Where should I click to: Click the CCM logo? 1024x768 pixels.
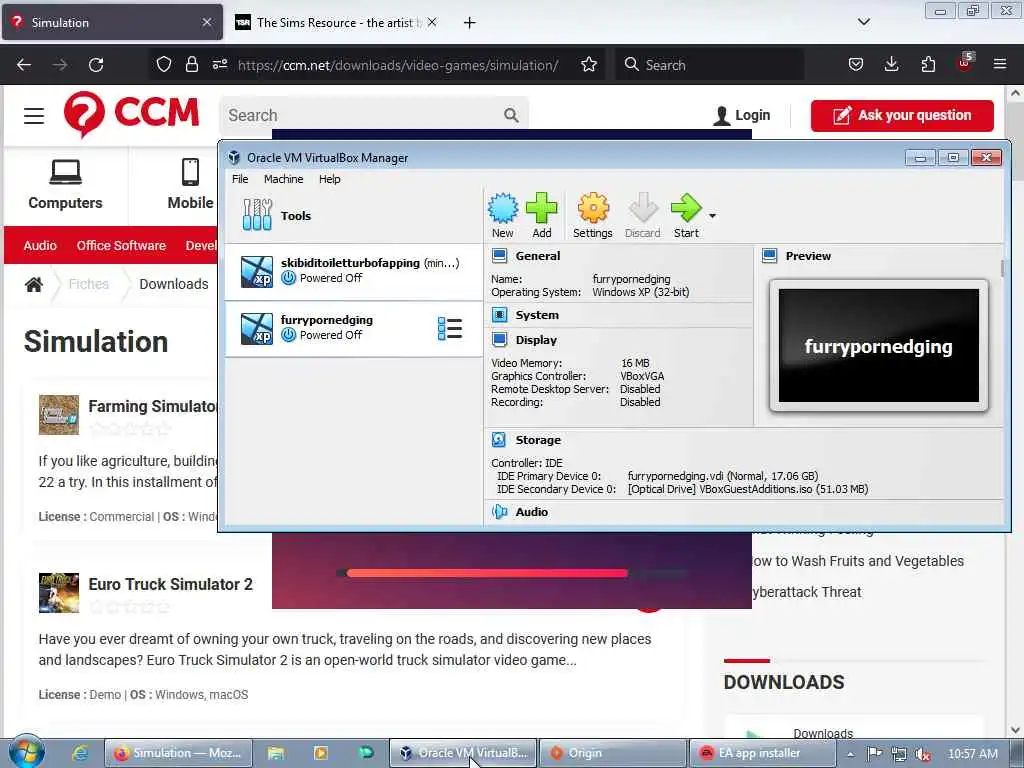click(131, 114)
